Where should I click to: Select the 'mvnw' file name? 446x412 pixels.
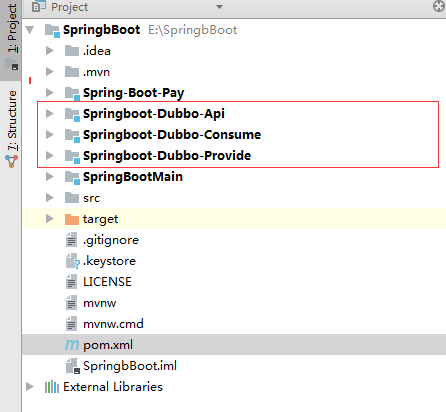[99, 303]
